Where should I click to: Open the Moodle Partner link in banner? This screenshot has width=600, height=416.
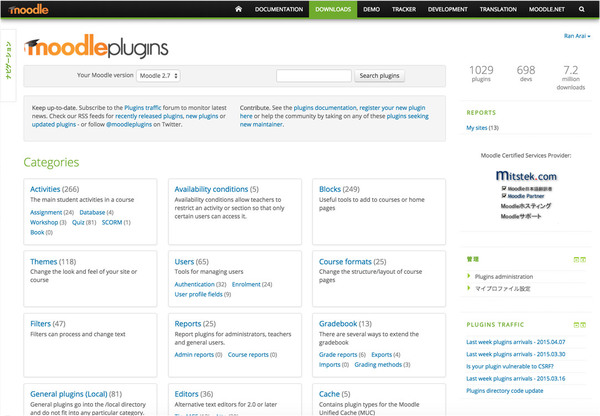coord(526,196)
